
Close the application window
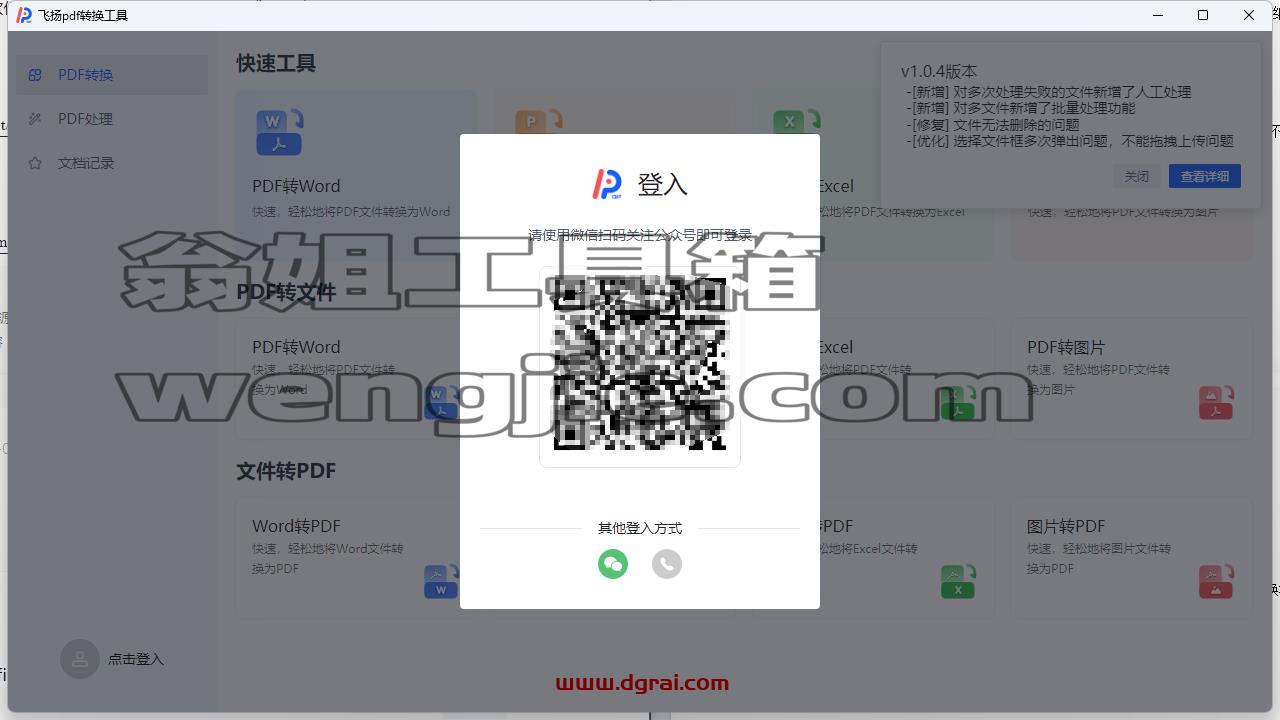click(1249, 15)
